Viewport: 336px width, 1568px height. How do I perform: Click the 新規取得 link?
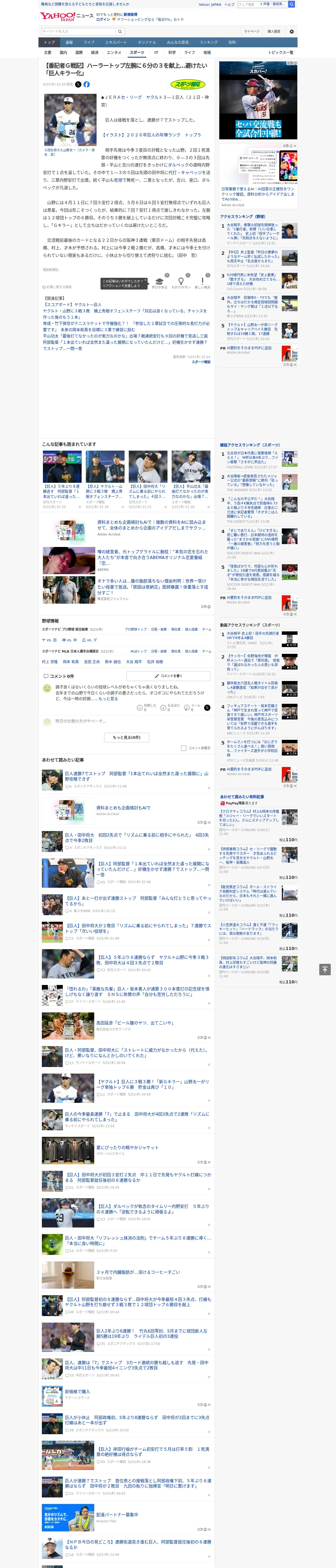[131, 14]
